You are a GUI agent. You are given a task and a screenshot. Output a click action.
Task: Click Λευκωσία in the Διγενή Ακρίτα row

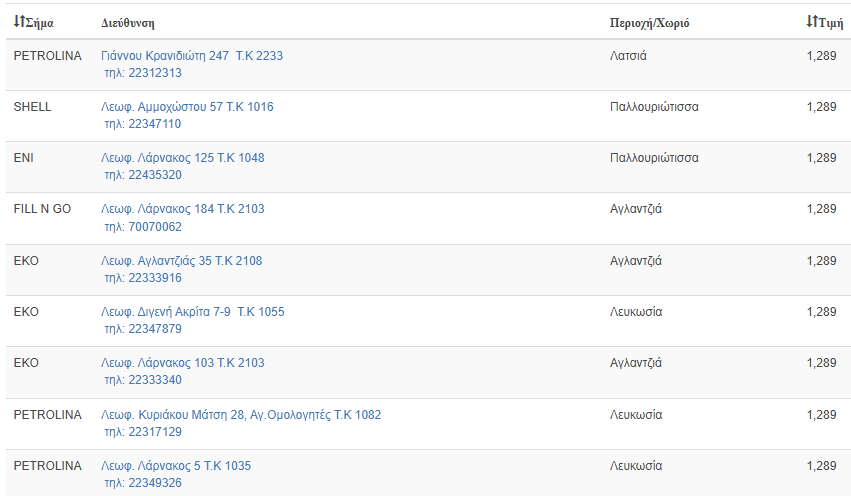tap(636, 312)
